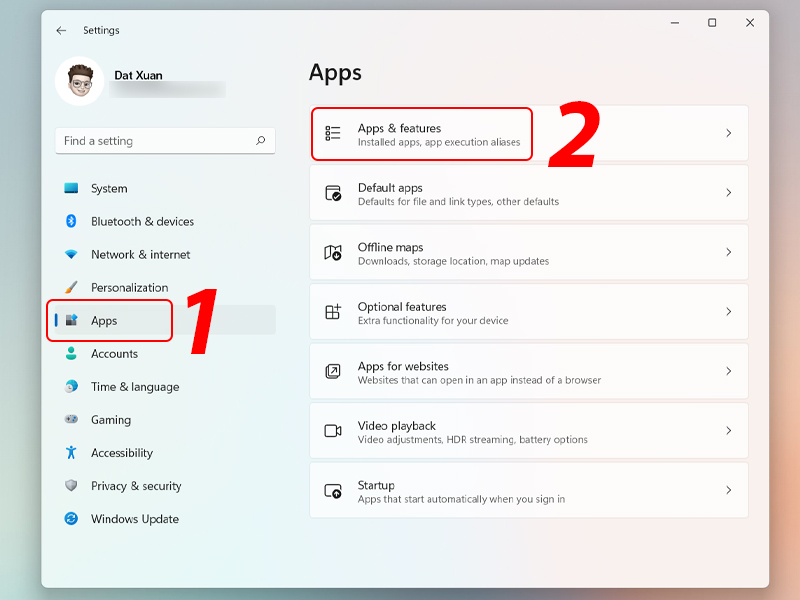Viewport: 800px width, 600px height.
Task: Click the Network wifi icon
Action: pyautogui.click(x=71, y=254)
